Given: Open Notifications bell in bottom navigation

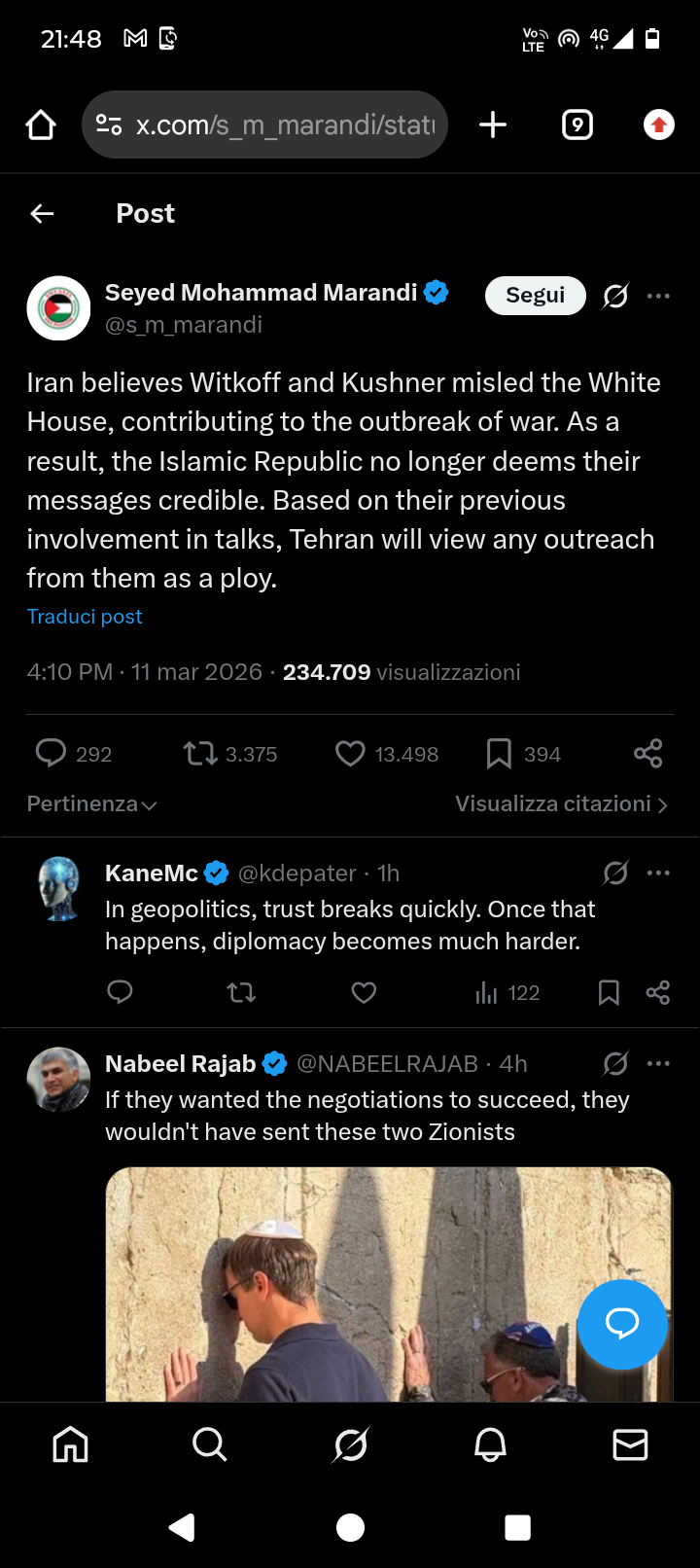Looking at the screenshot, I should (x=490, y=1445).
